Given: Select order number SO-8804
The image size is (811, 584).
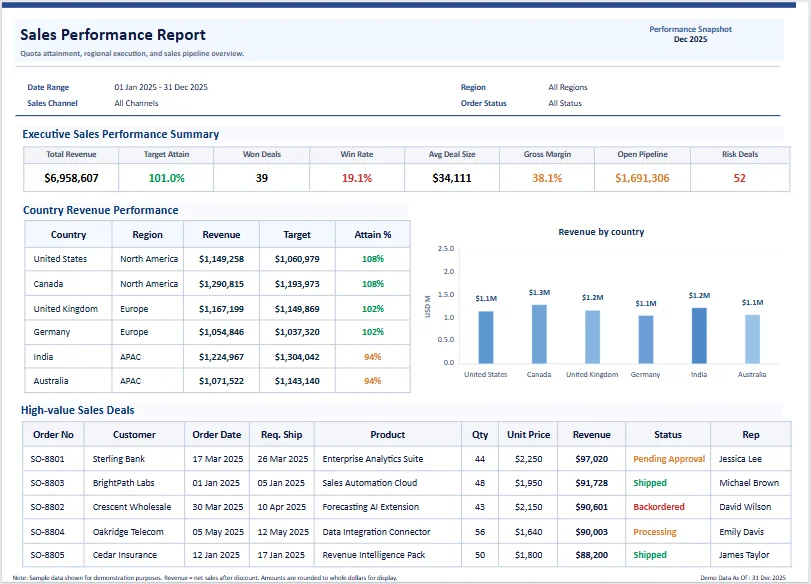Looking at the screenshot, I should 48,532.
